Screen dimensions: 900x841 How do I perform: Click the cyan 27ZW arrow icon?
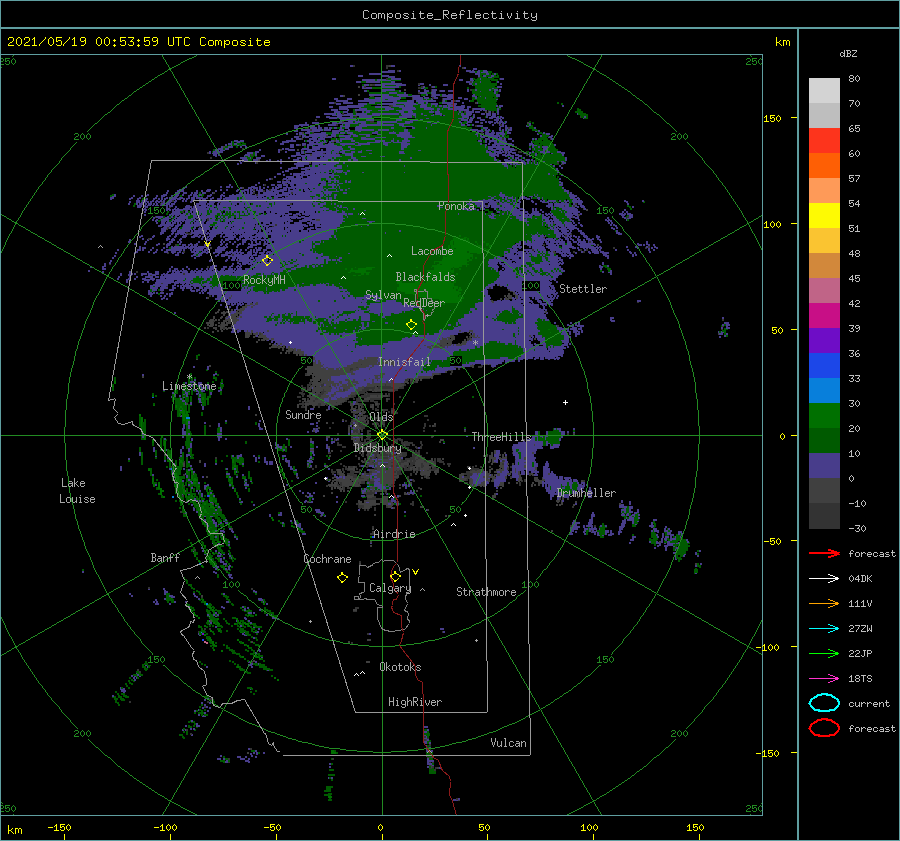pos(824,628)
